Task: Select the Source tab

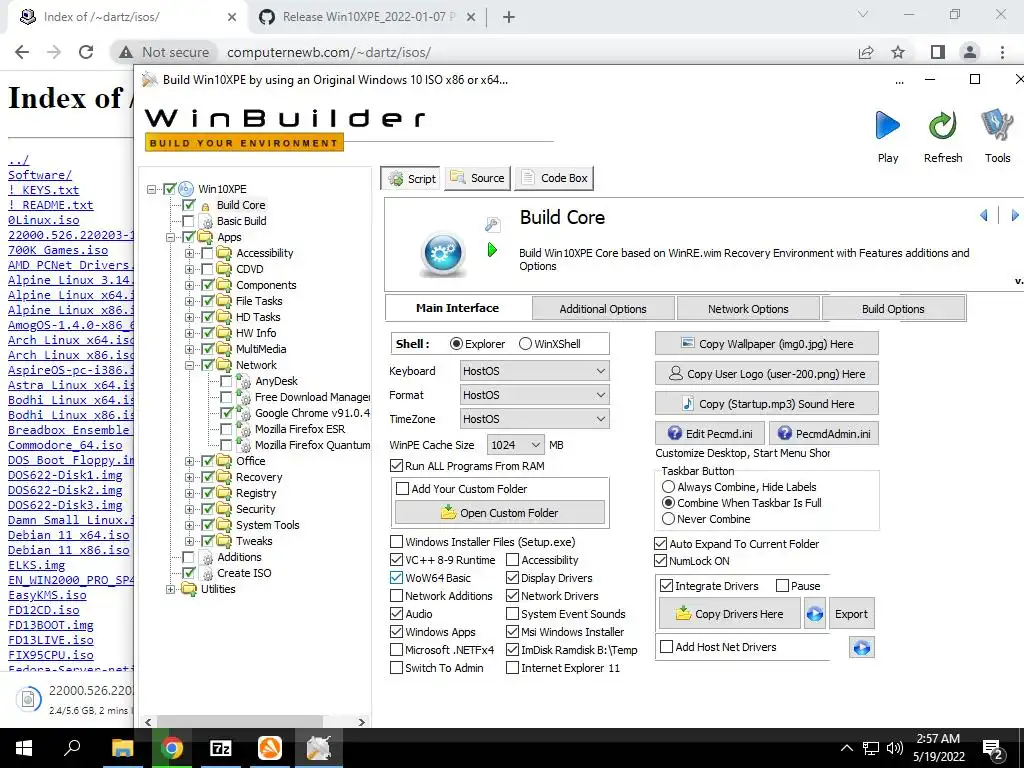Action: coord(477,178)
